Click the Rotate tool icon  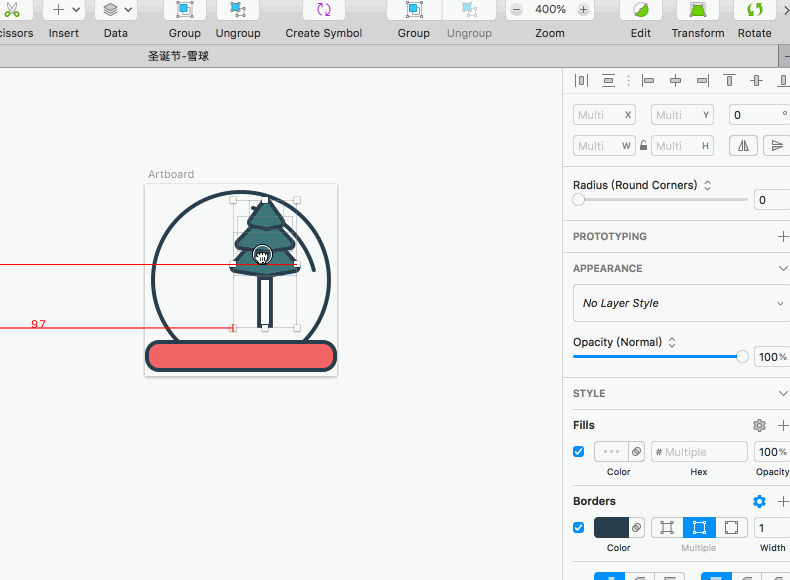pyautogui.click(x=754, y=10)
